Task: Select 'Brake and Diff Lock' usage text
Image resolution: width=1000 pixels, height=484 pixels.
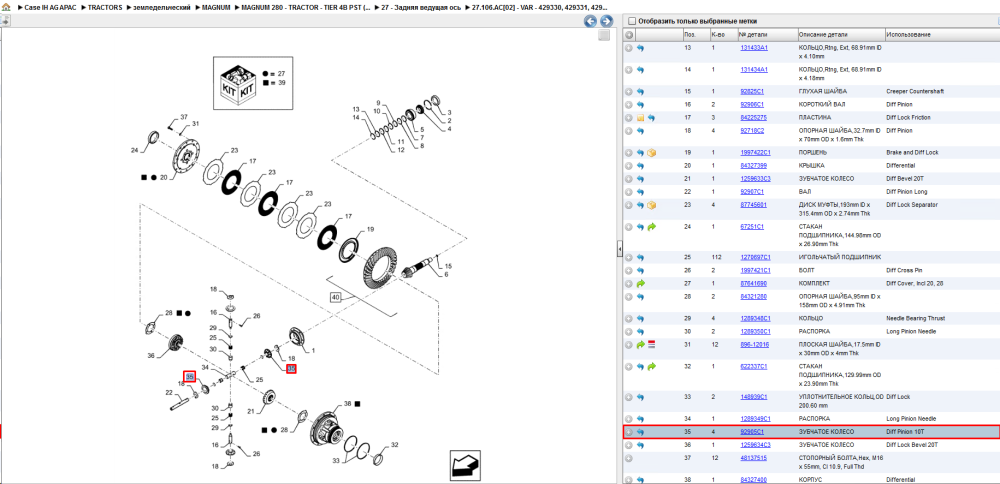Action: click(913, 152)
